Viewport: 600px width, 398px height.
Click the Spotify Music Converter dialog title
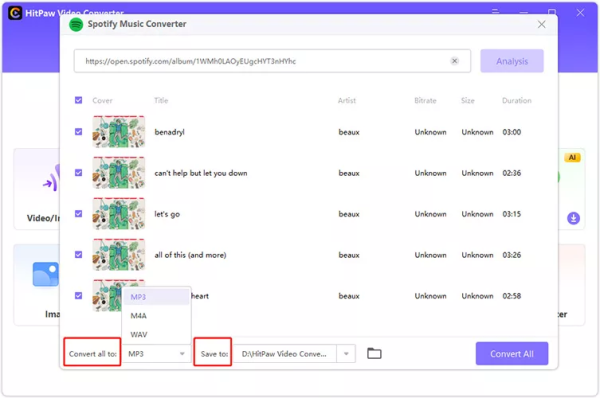click(x=137, y=24)
